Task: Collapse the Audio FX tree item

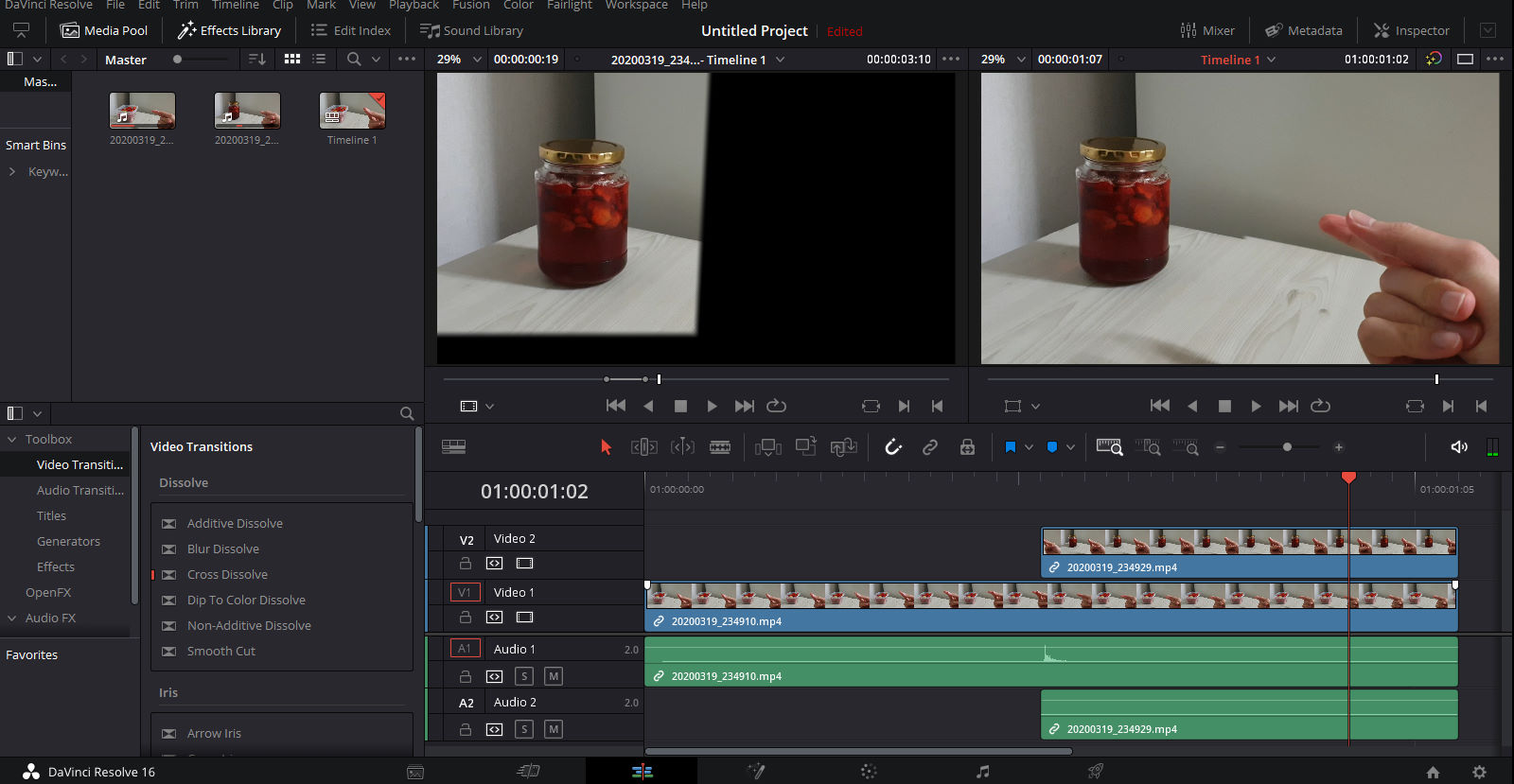Action: (x=12, y=618)
